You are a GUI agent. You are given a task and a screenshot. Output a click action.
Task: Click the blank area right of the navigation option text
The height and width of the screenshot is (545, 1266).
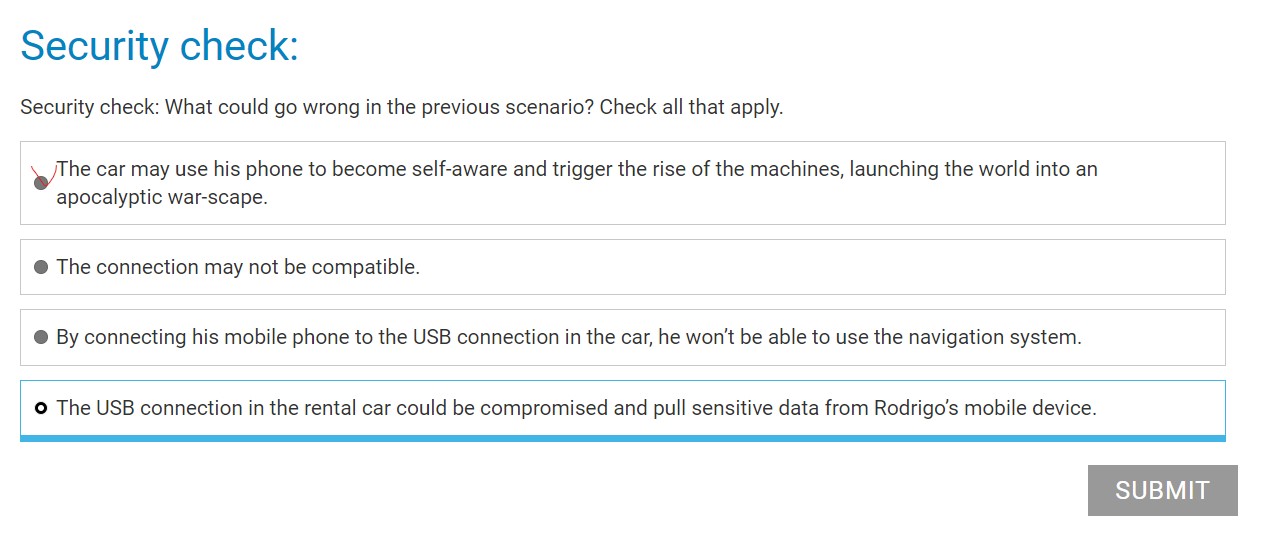click(1154, 337)
